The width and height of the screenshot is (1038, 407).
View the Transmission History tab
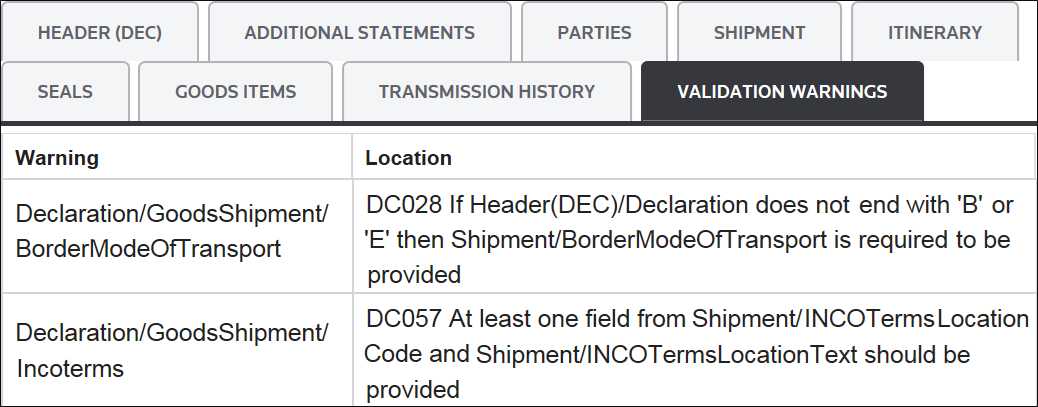(x=487, y=92)
